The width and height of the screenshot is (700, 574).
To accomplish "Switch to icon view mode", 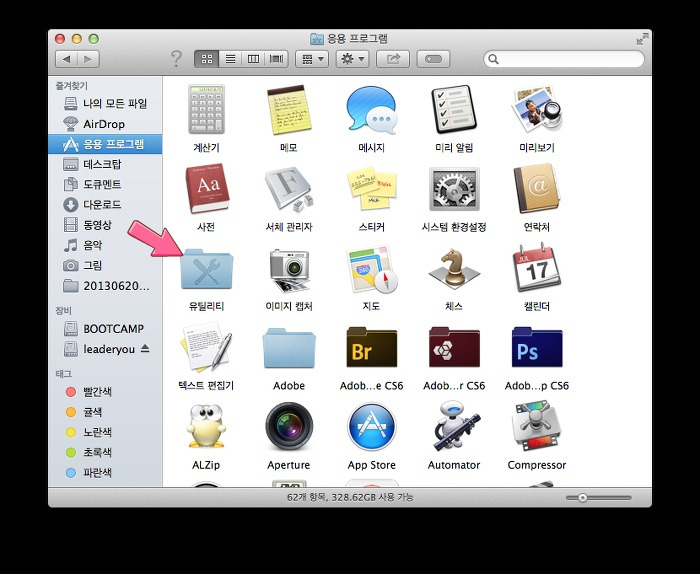I will click(x=207, y=59).
